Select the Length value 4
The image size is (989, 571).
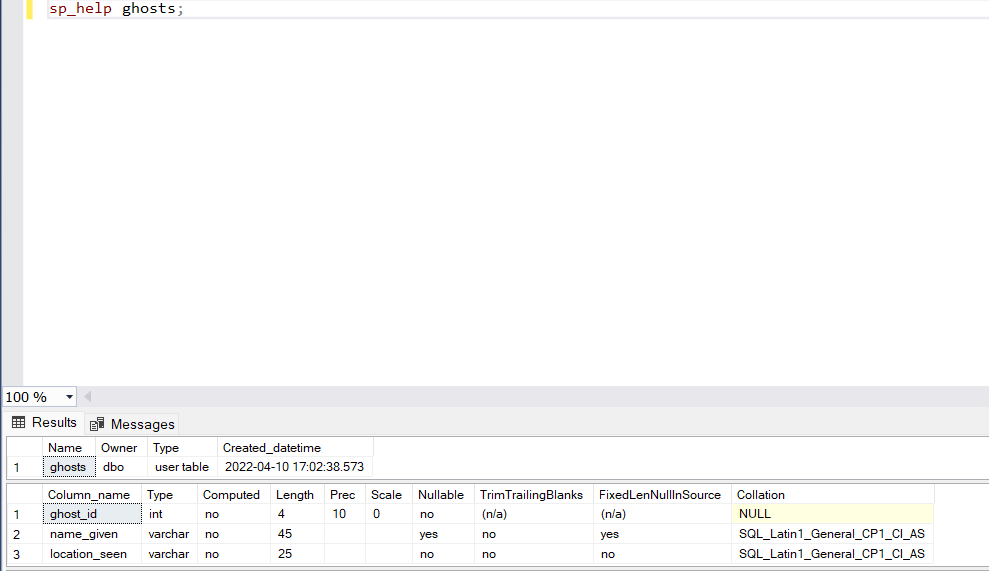tap(297, 514)
